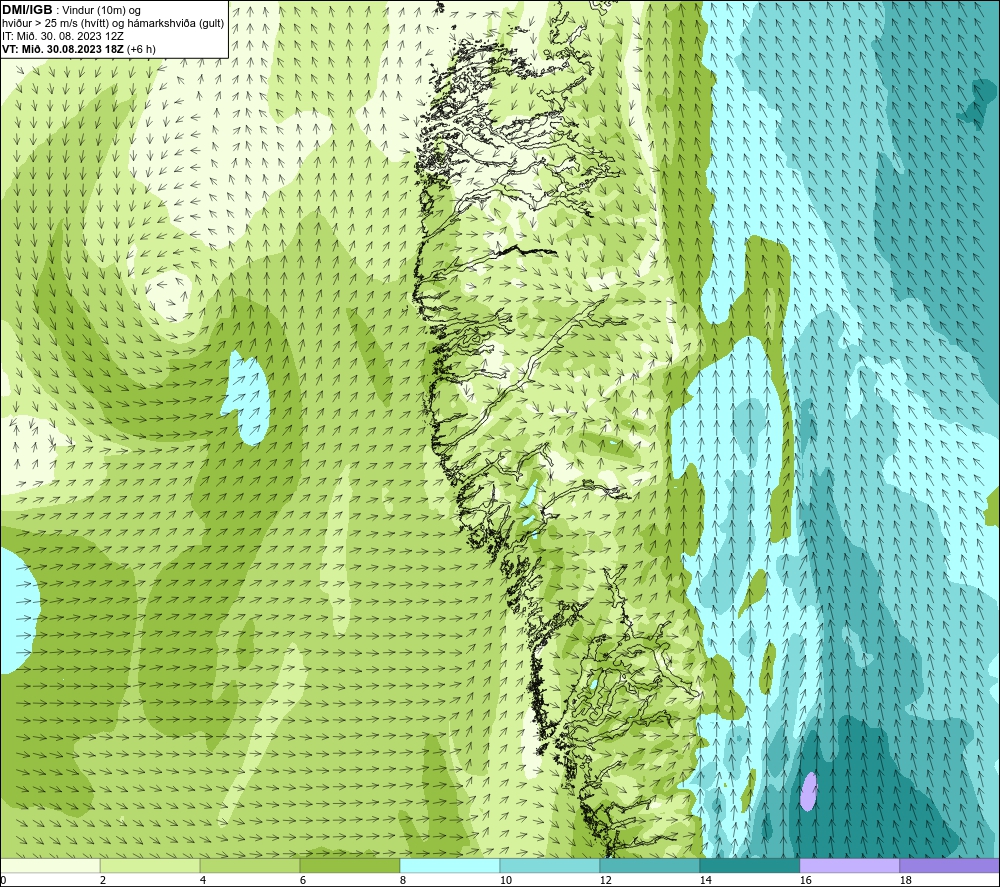Click the legend scale label "14"

705,881
